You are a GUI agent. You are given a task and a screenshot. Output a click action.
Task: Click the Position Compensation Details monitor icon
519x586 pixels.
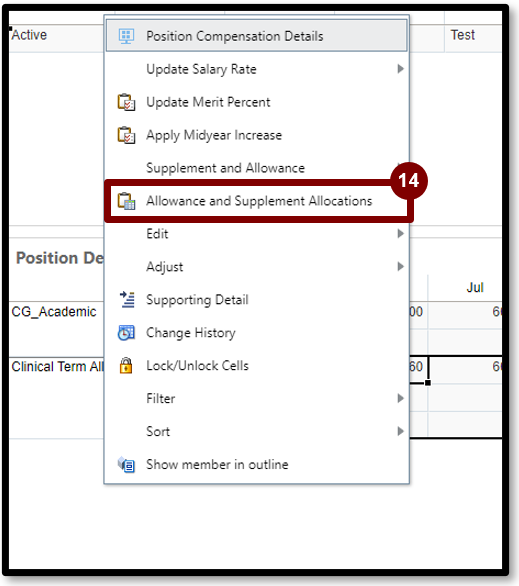tap(126, 36)
